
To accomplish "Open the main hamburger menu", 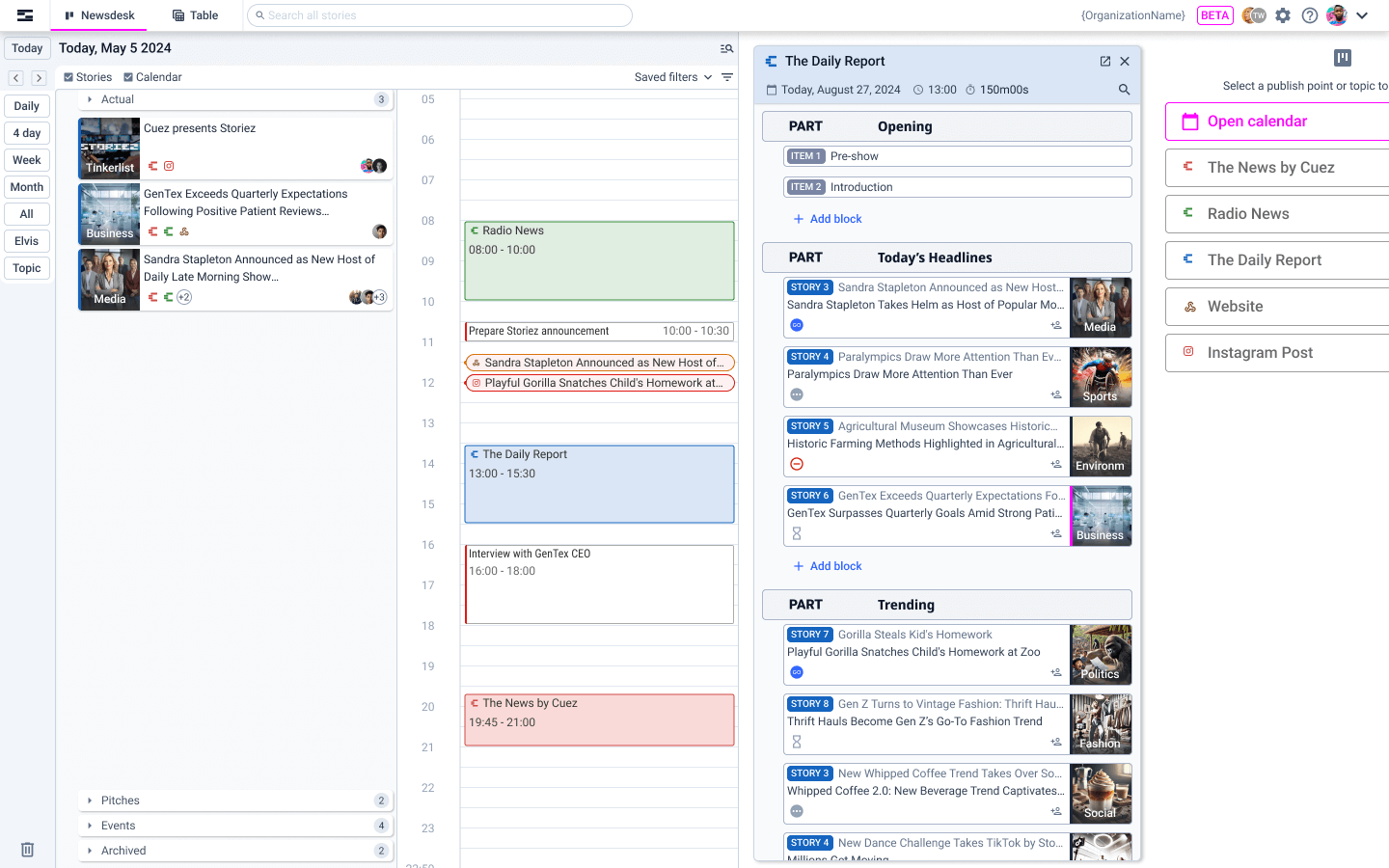I will (x=25, y=15).
